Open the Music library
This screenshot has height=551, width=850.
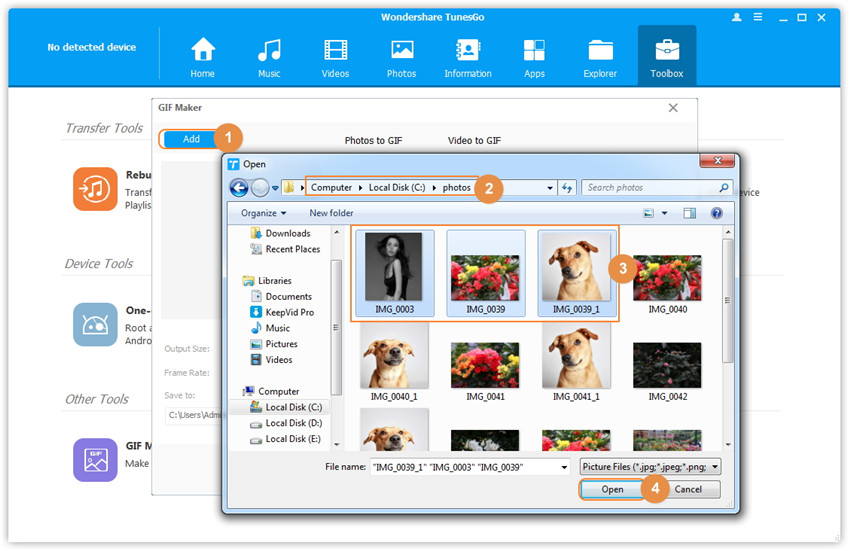pyautogui.click(x=271, y=328)
